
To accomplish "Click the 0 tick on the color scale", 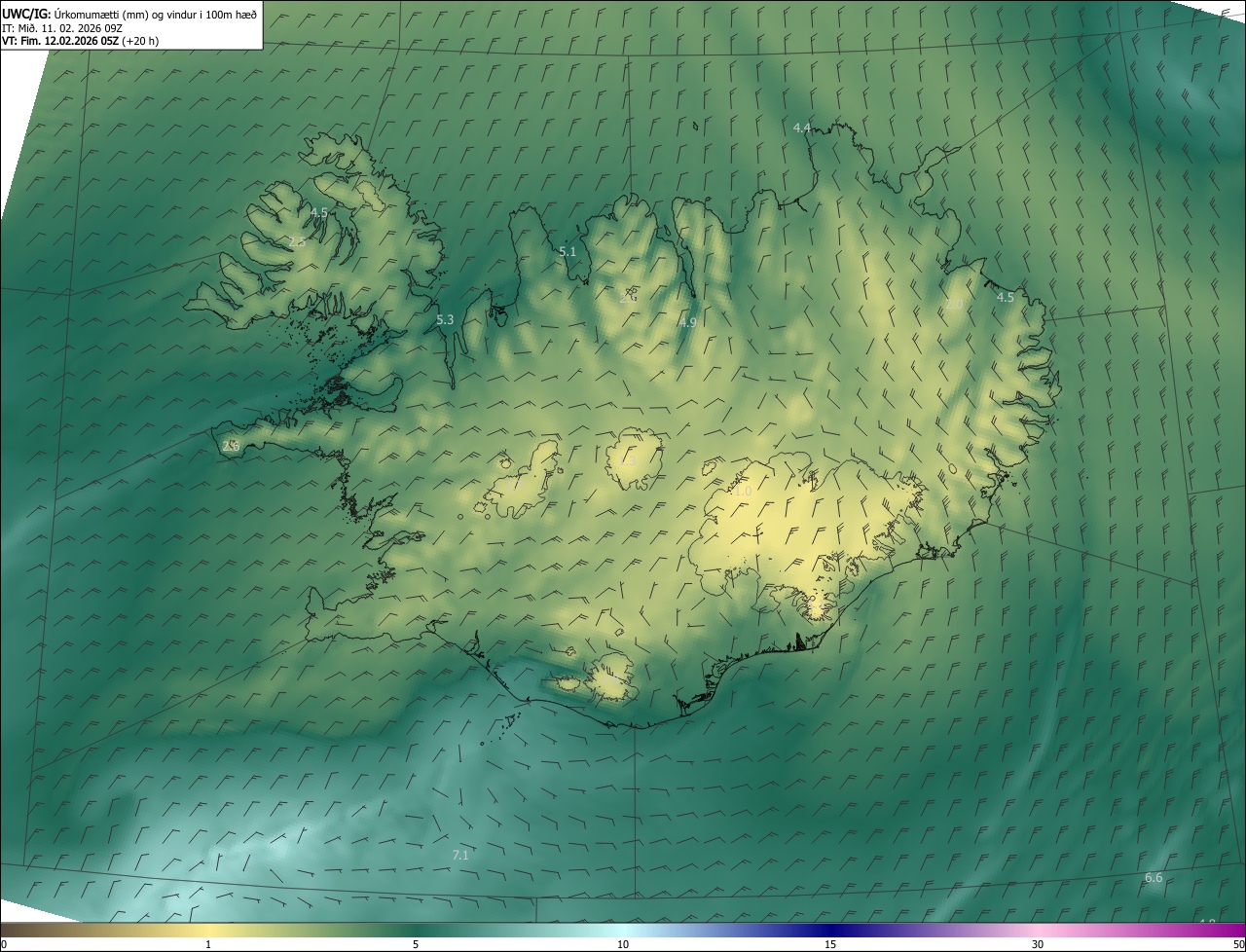I will point(4,943).
